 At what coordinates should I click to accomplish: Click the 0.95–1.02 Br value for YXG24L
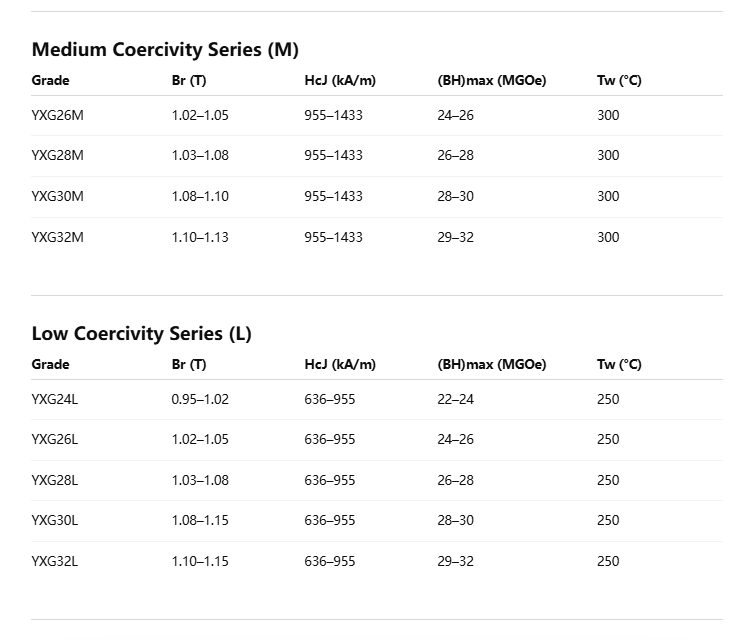coord(200,399)
